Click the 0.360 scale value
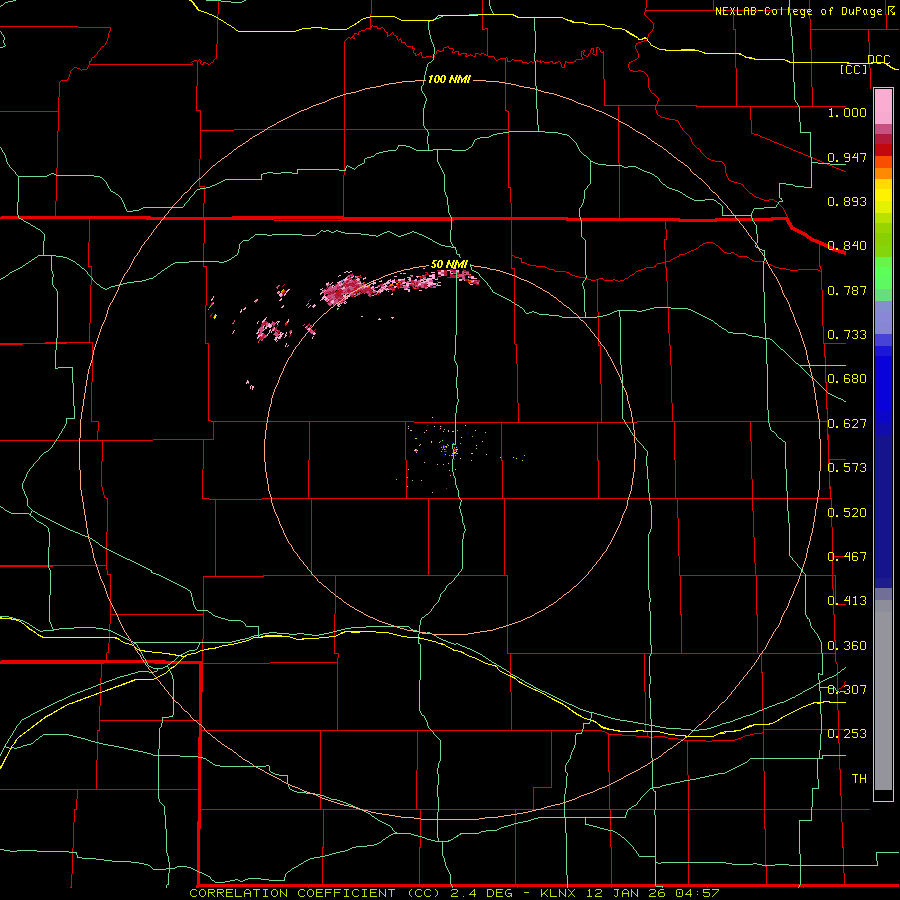Viewport: 900px width, 900px height. tap(847, 646)
